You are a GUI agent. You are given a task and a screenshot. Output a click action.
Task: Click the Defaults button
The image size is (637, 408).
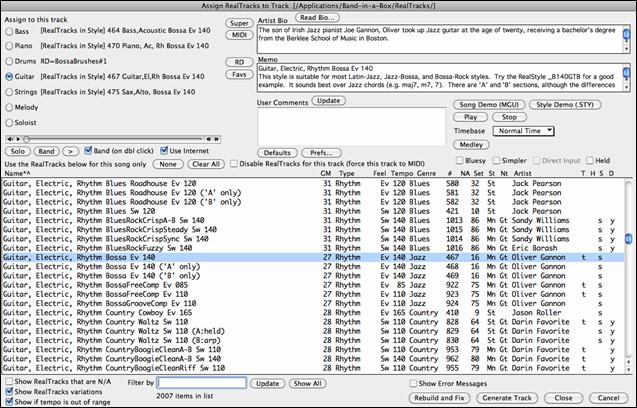click(277, 153)
